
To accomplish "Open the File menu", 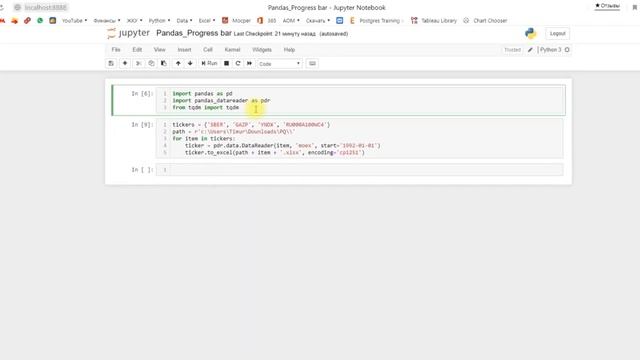I will click(x=116, y=50).
